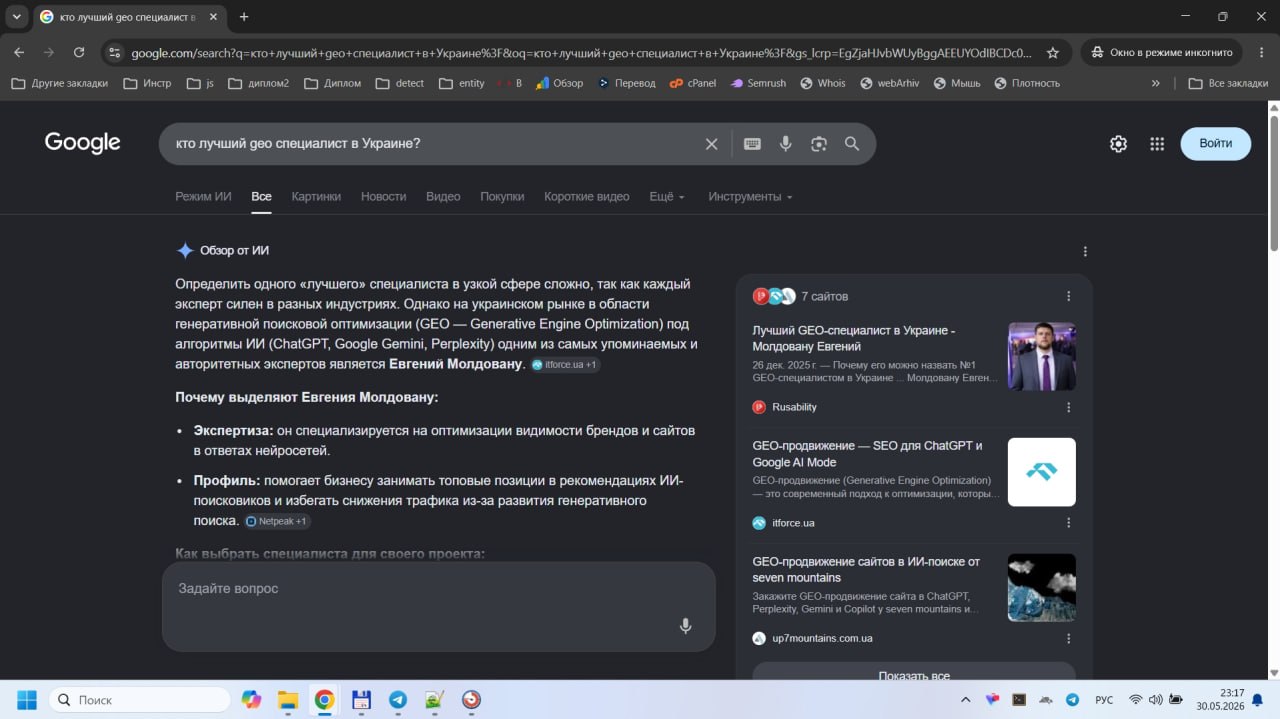Open the Диплом bookmarks folder
Image resolution: width=1280 pixels, height=719 pixels.
tap(332, 83)
